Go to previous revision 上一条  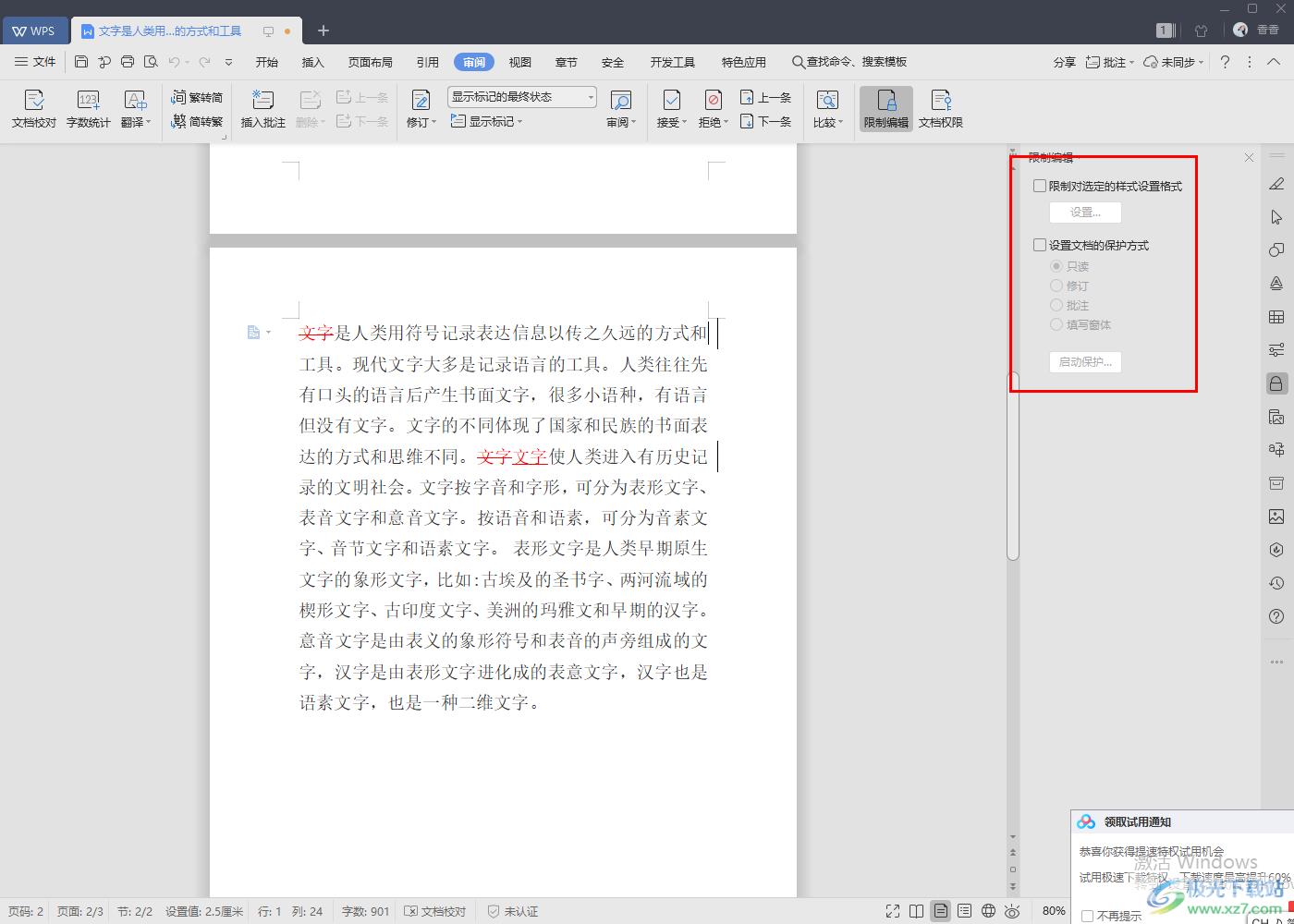point(765,97)
